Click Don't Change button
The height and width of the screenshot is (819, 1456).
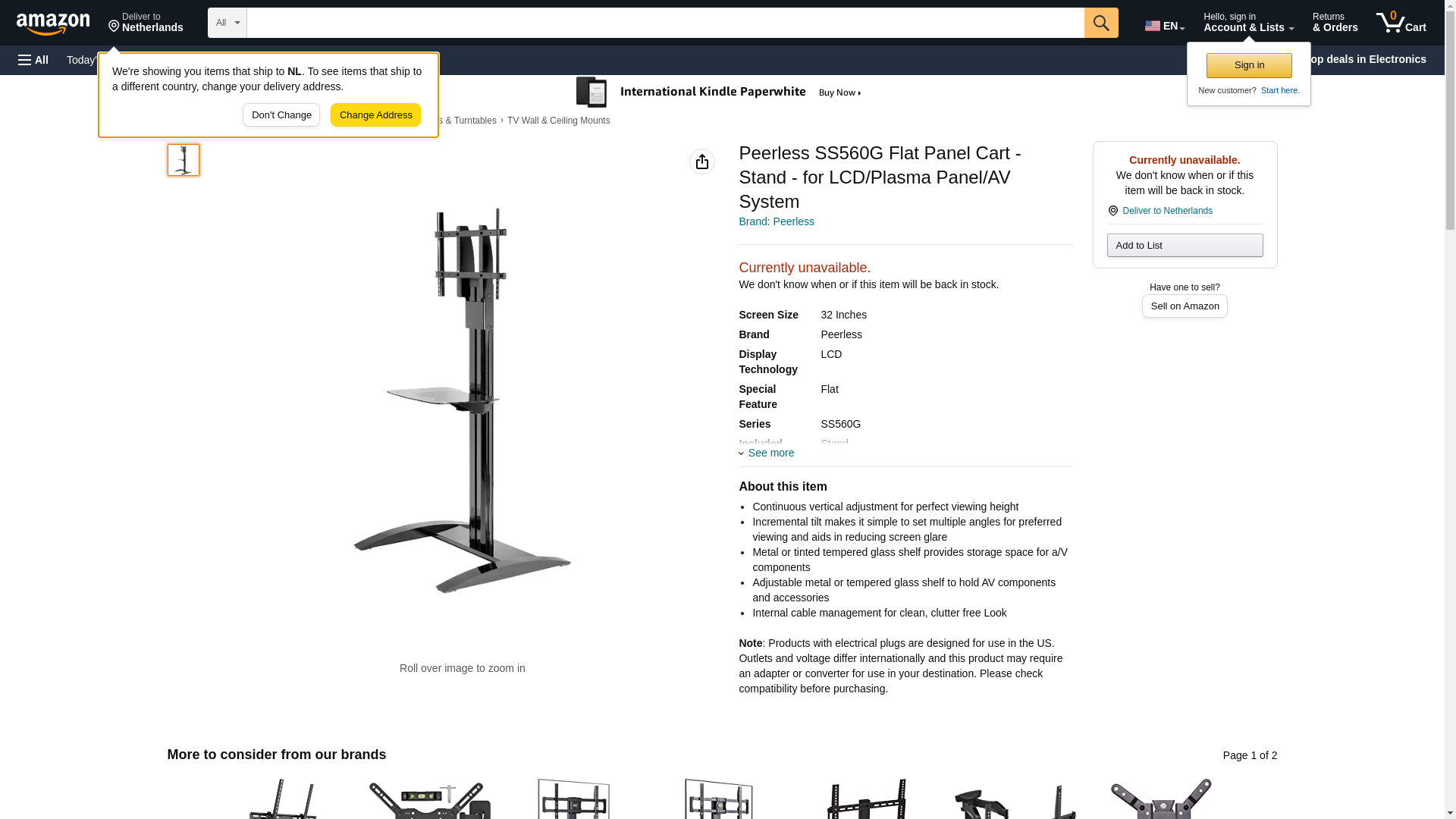point(281,115)
